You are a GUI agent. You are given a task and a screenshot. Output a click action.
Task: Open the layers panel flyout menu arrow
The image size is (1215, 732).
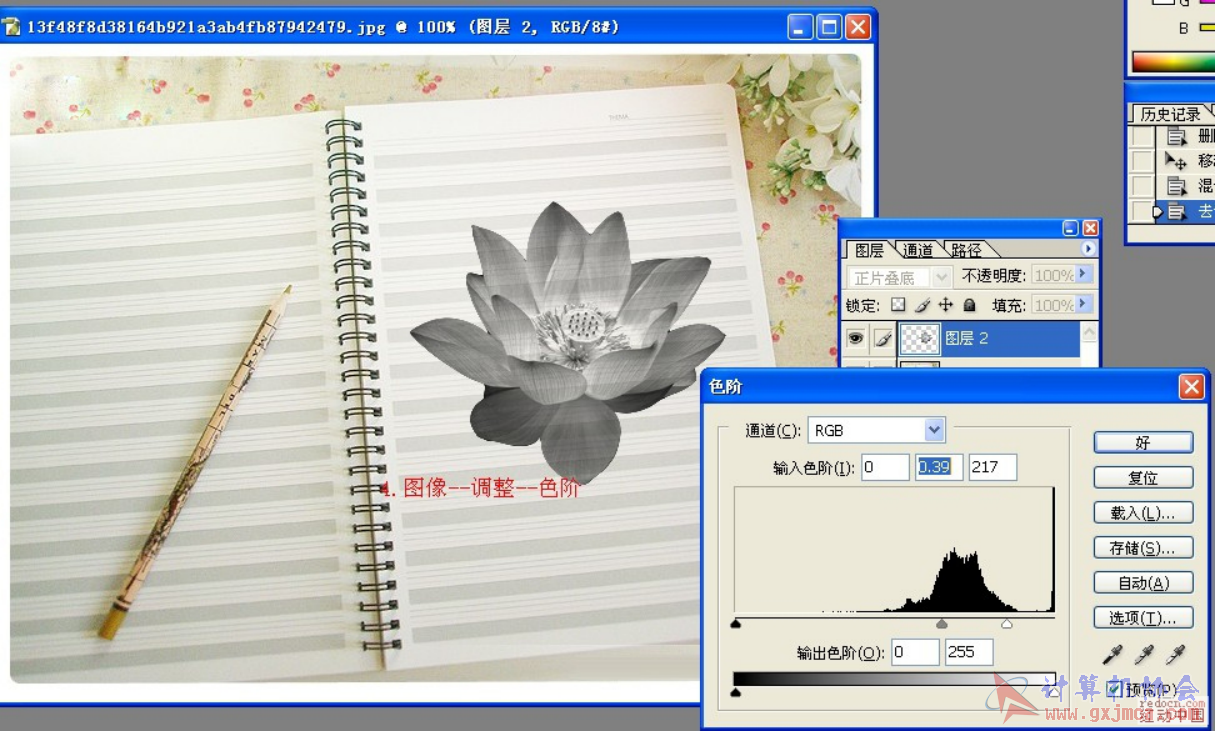(1089, 249)
